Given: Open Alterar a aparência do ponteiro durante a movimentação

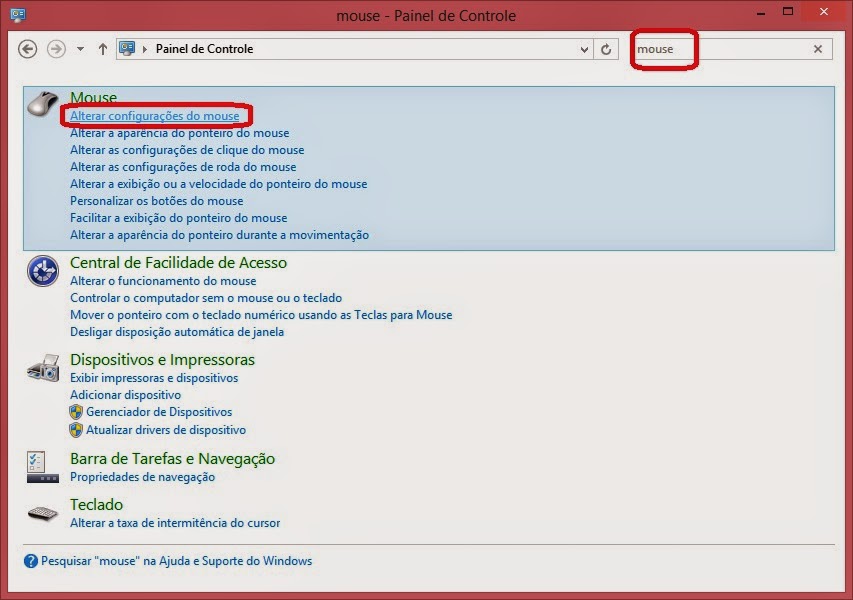Looking at the screenshot, I should click(x=219, y=235).
